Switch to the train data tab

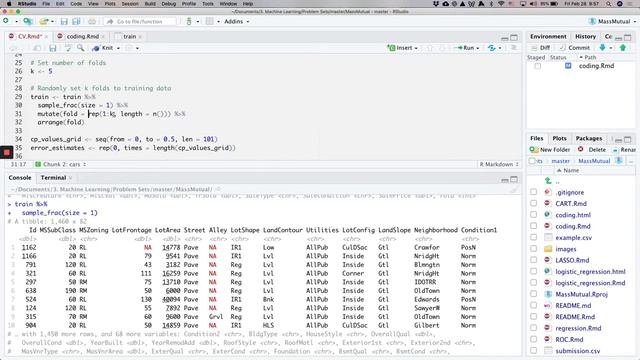129,36
